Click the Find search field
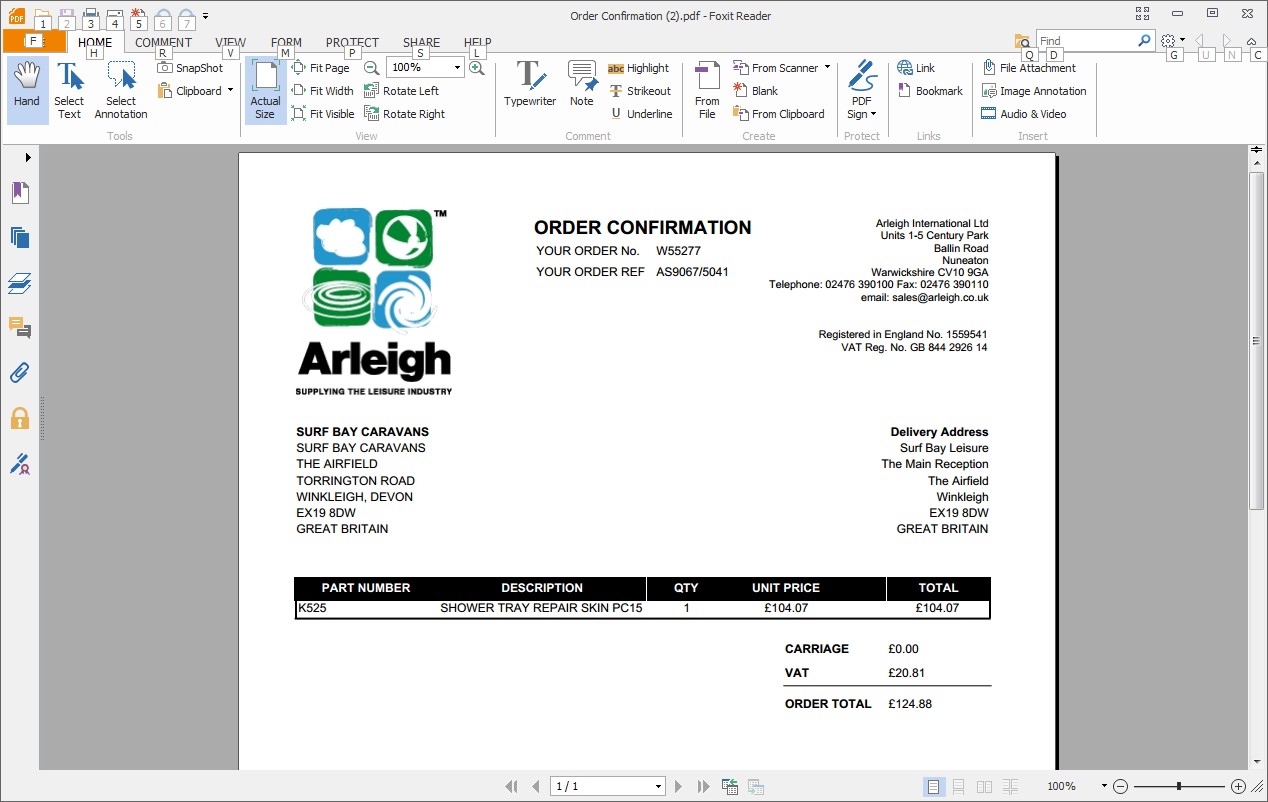The width and height of the screenshot is (1268, 802). 1086,41
